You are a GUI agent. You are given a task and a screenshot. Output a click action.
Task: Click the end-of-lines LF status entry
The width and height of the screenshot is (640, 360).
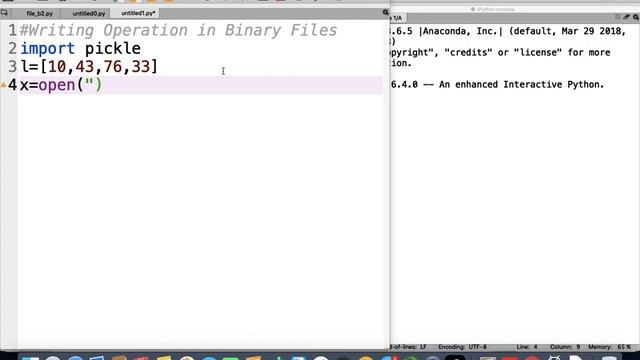409,347
